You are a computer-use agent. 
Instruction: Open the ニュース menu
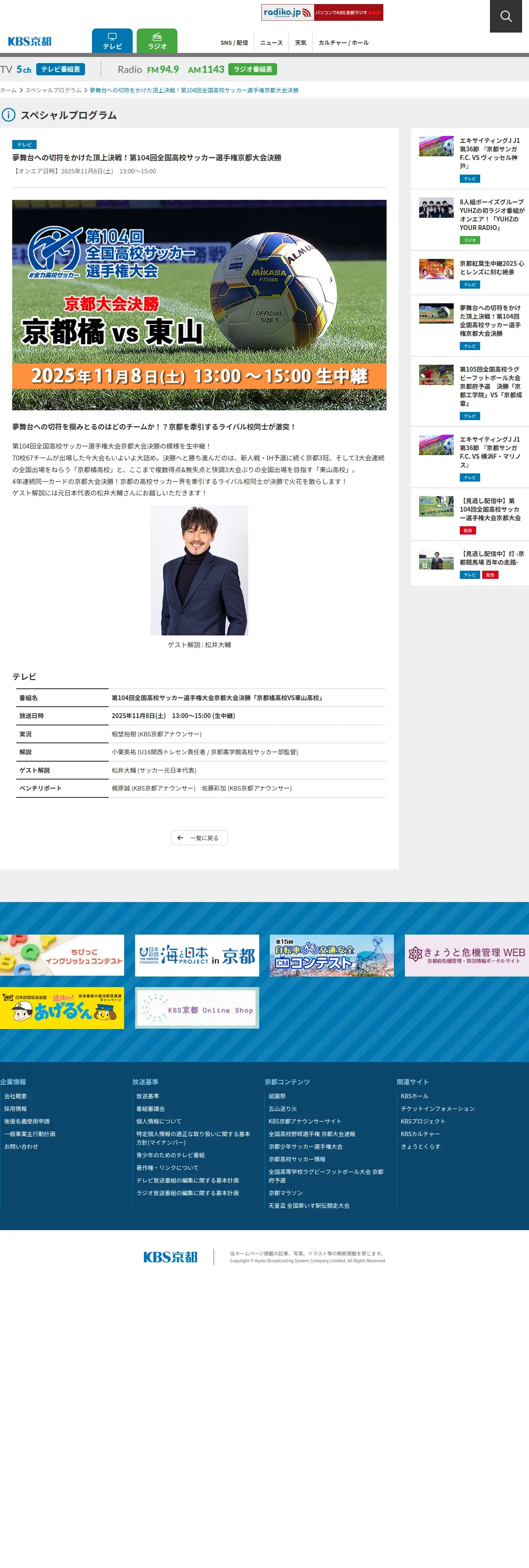click(271, 43)
